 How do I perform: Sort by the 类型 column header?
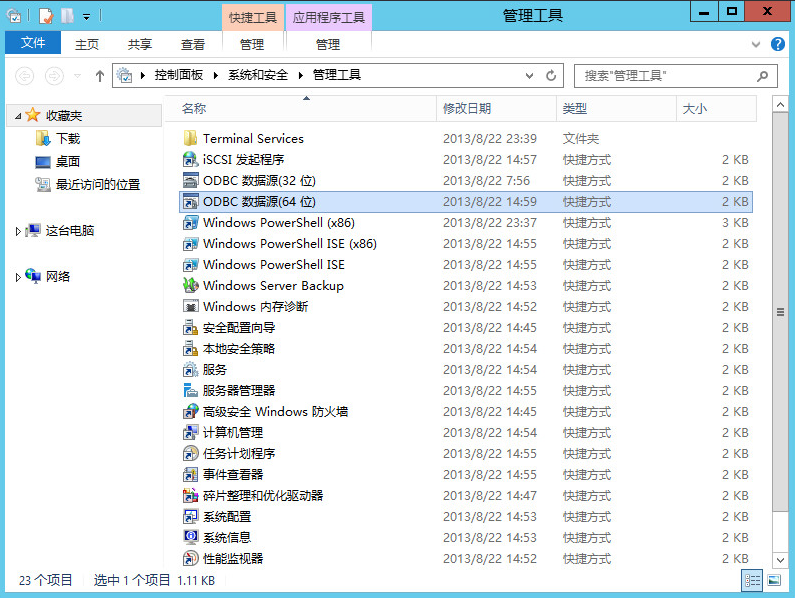(x=574, y=109)
